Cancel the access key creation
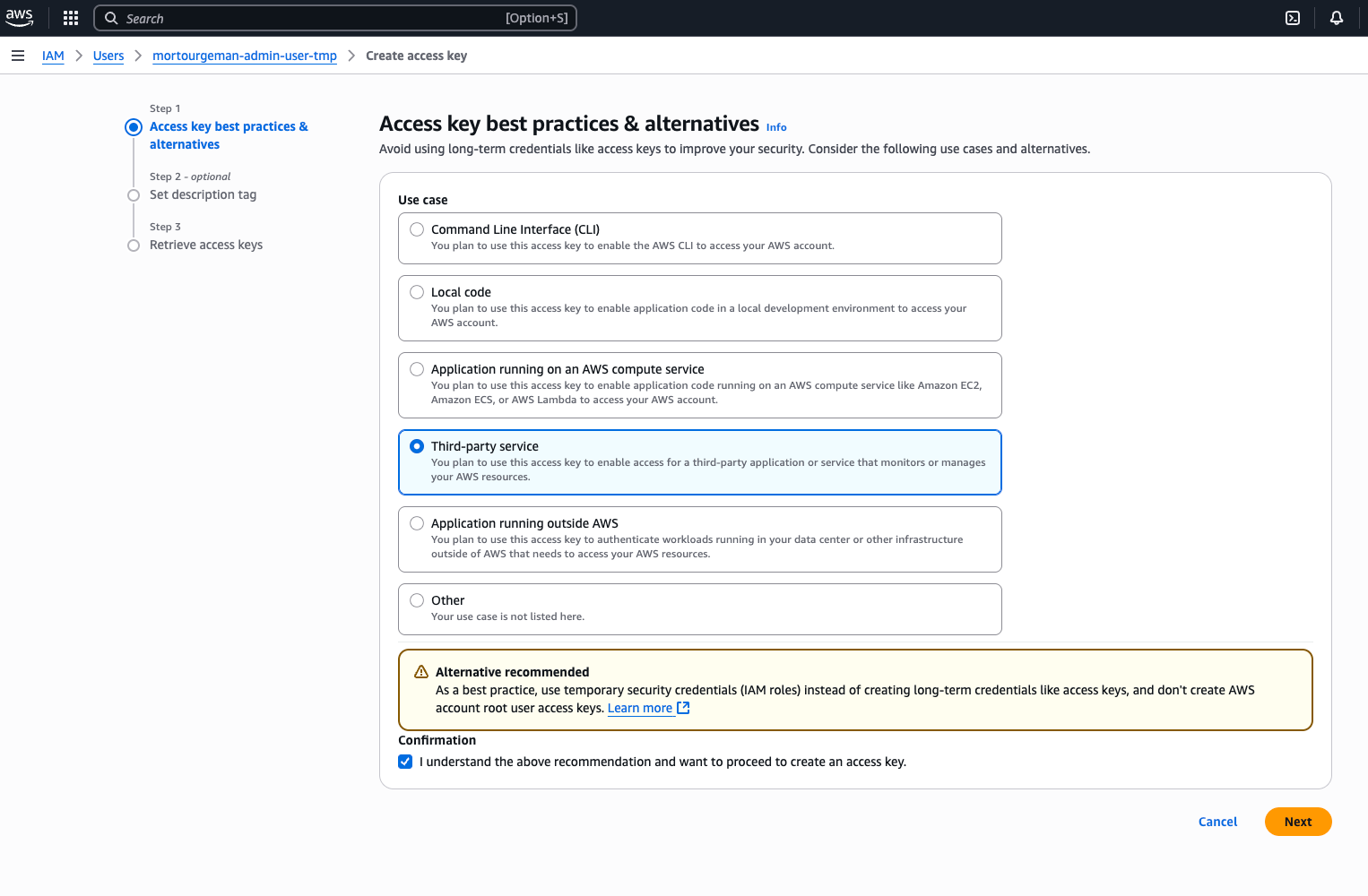The image size is (1368, 896). (x=1217, y=822)
